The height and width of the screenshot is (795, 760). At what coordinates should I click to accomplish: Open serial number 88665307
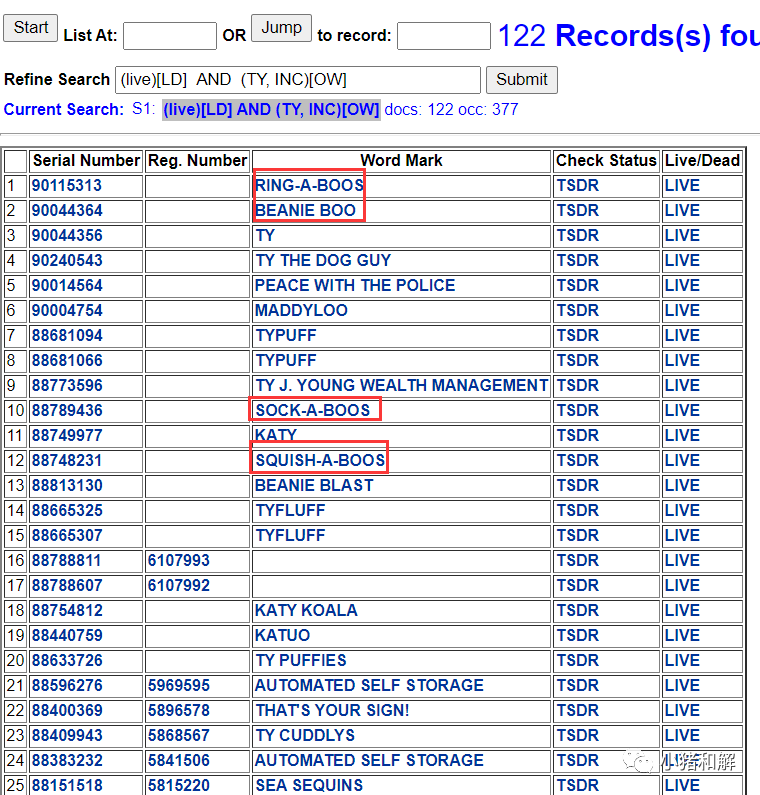point(67,535)
